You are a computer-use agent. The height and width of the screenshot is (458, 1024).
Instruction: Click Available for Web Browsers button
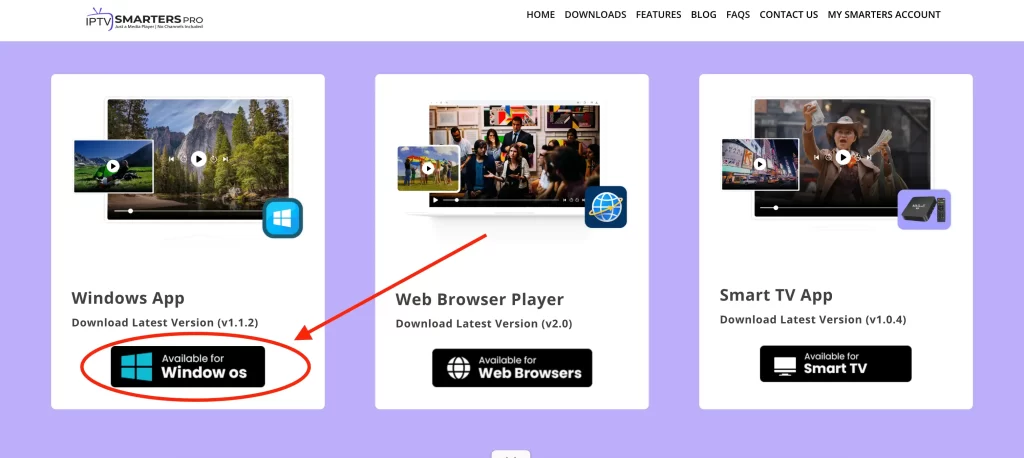[512, 367]
